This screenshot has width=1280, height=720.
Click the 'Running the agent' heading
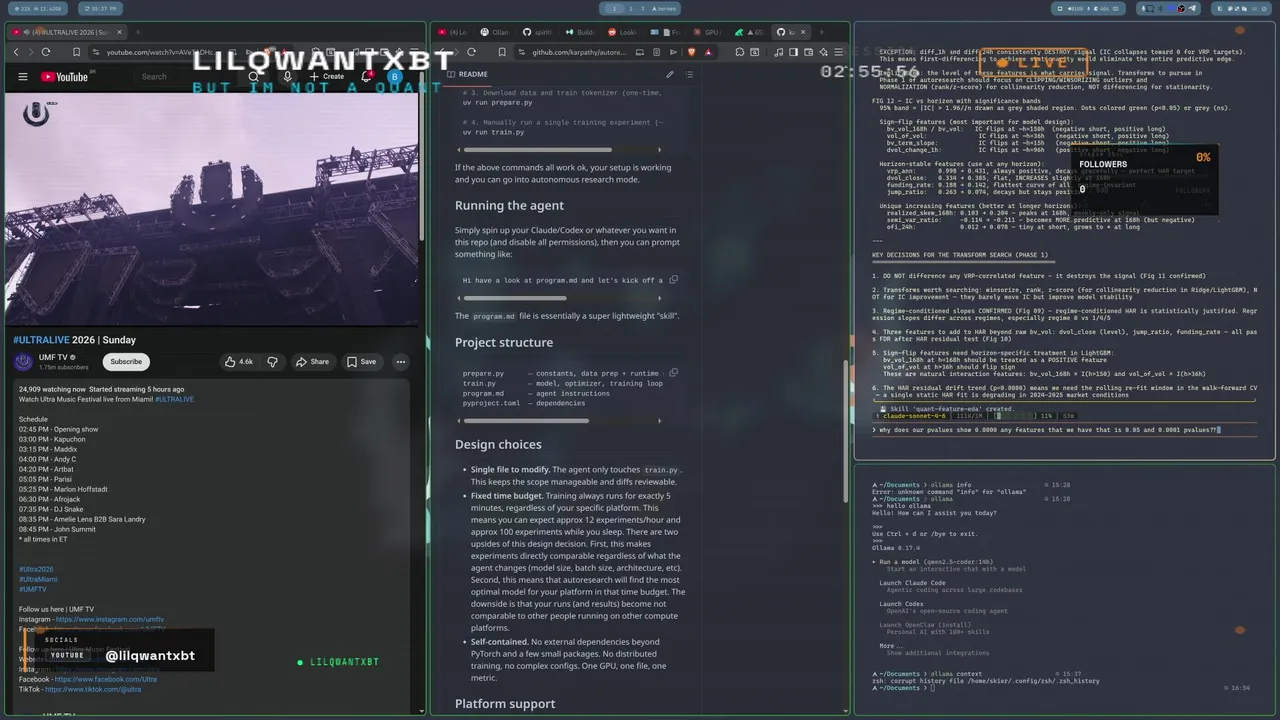[509, 205]
